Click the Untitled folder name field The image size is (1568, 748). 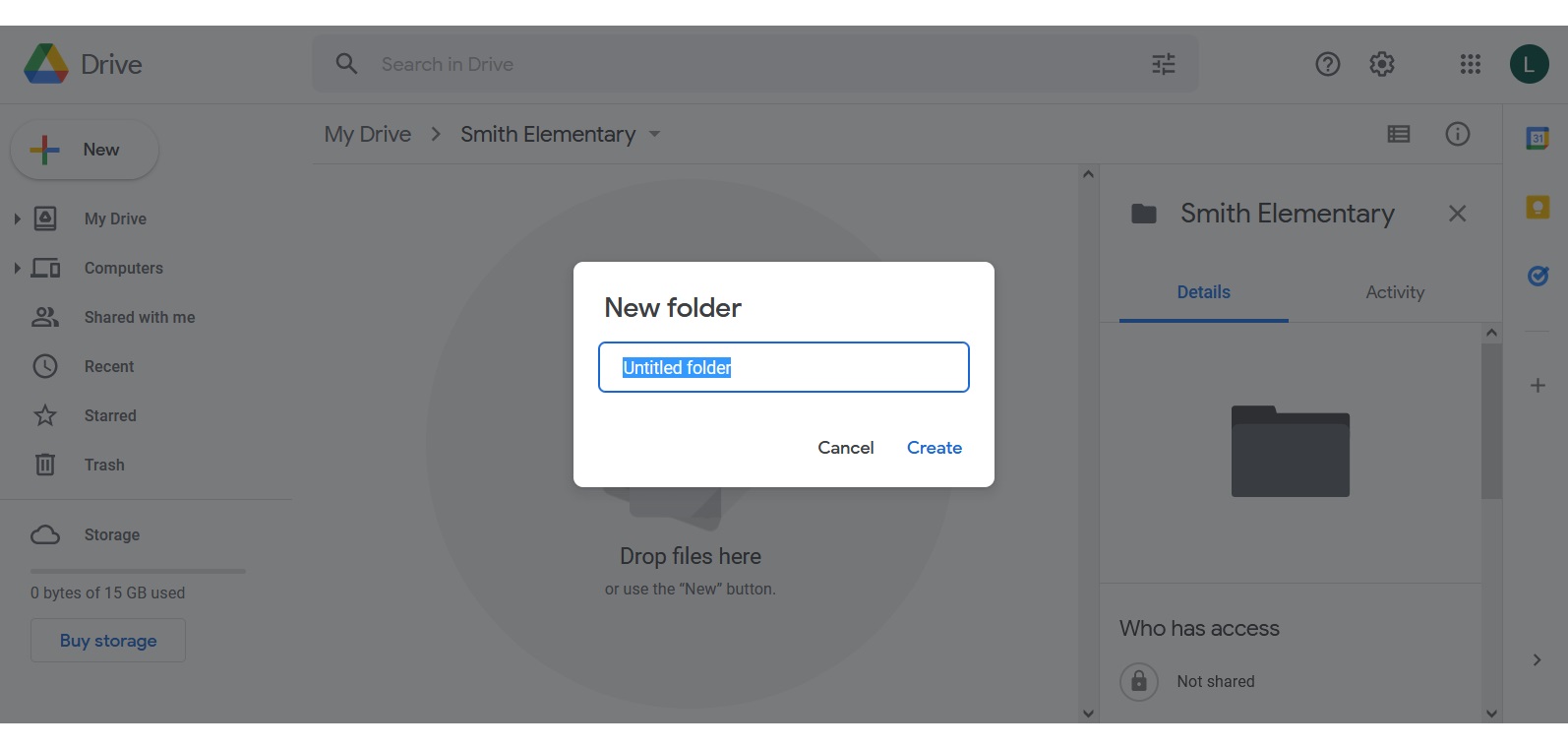tap(784, 367)
